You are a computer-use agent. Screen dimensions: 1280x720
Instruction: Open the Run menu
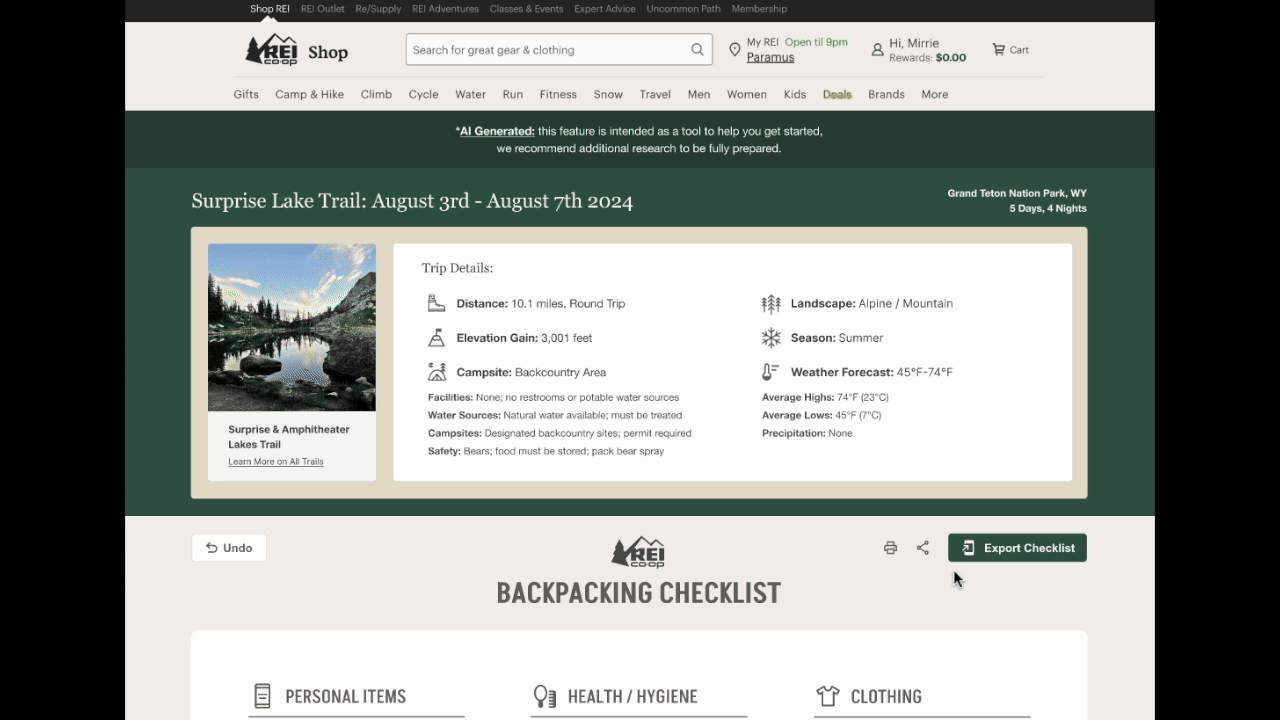tap(513, 94)
